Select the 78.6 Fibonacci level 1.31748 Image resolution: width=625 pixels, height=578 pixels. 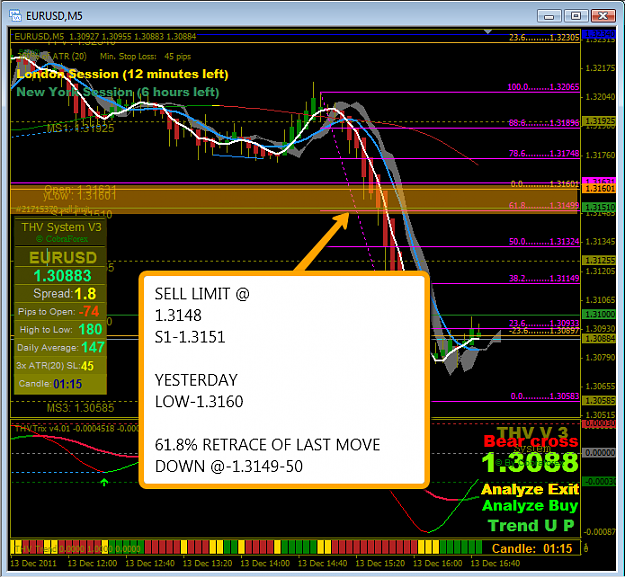(x=544, y=153)
